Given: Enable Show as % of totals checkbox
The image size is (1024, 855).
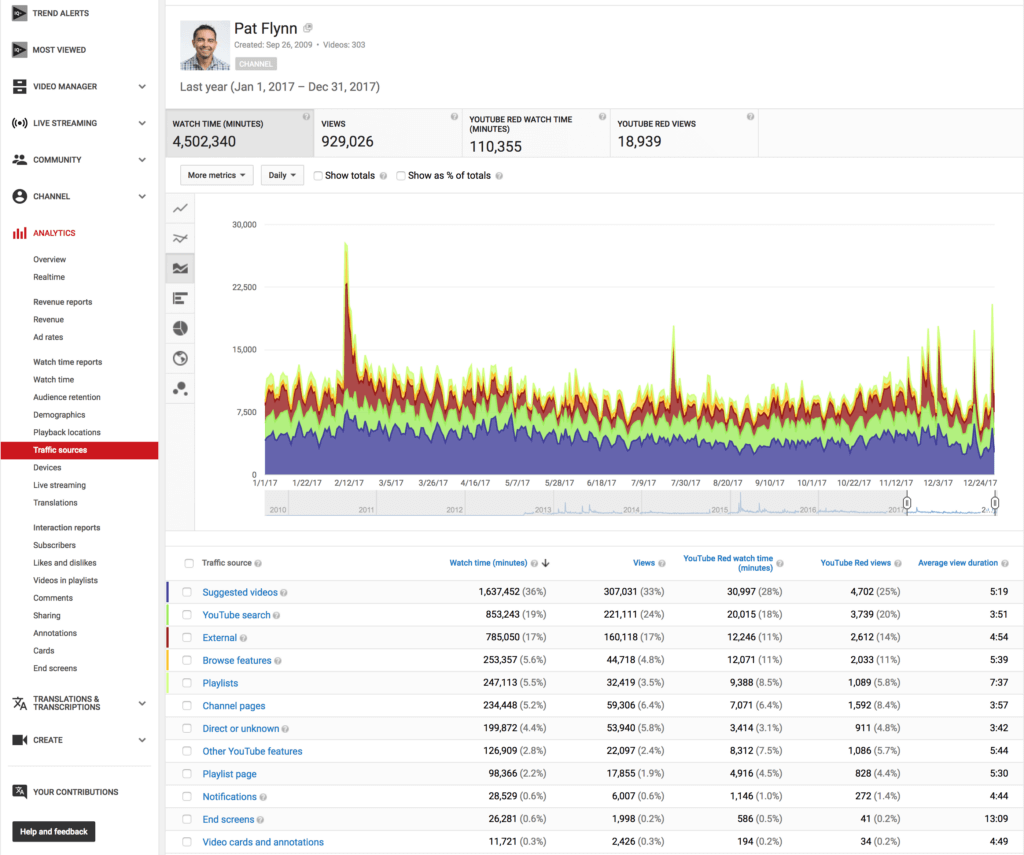Looking at the screenshot, I should click(401, 176).
